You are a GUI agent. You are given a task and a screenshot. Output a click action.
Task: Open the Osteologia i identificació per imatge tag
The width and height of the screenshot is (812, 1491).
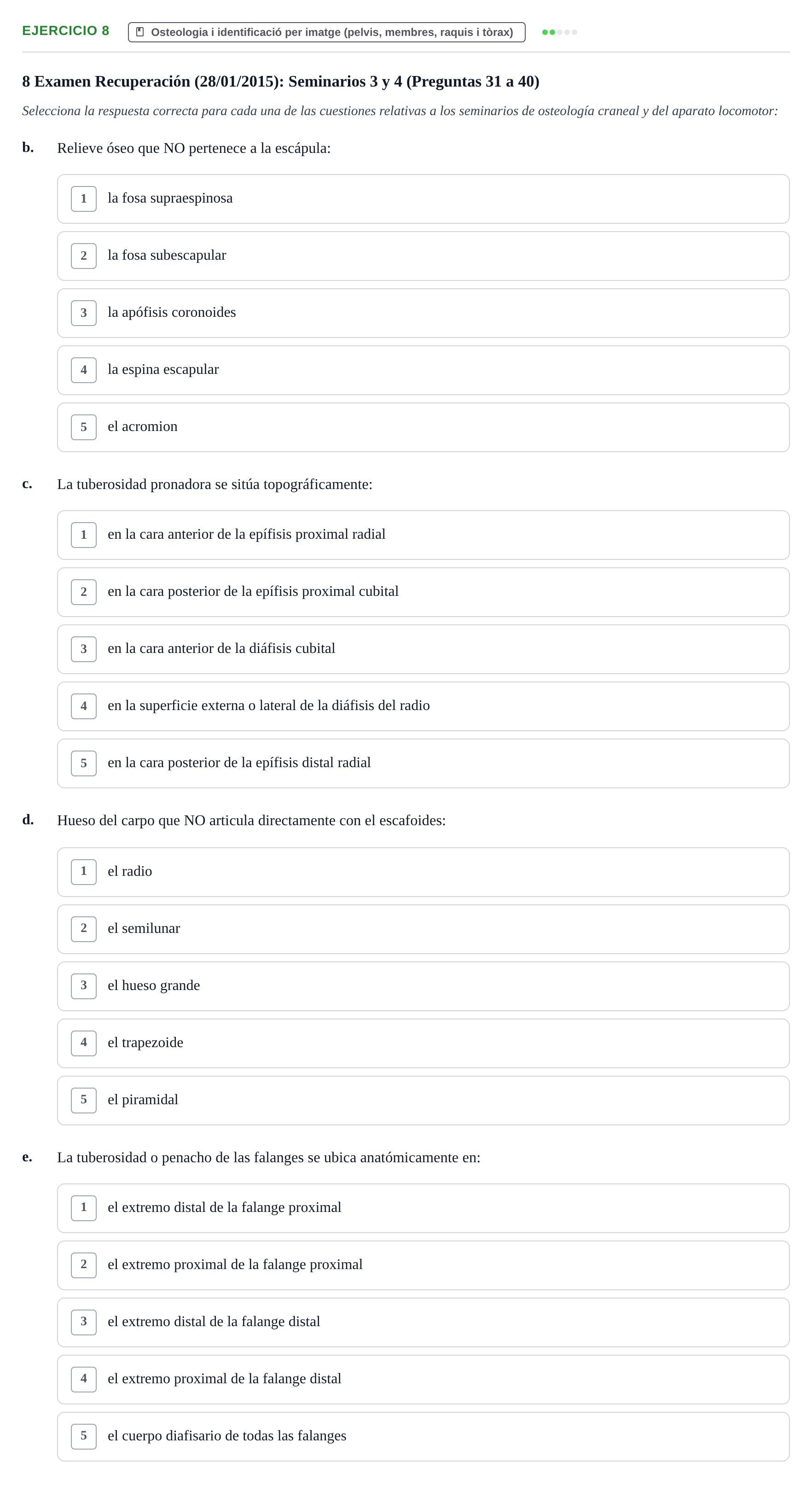[x=326, y=32]
